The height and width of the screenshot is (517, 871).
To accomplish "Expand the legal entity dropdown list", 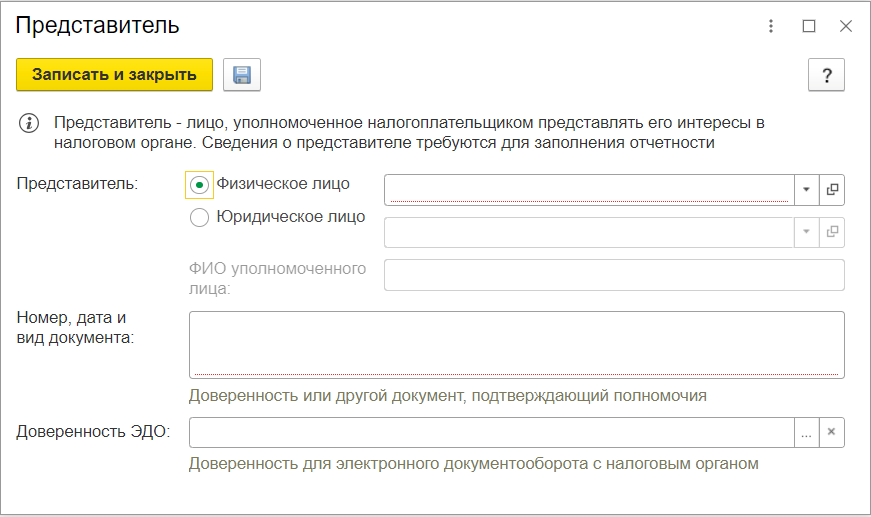I will tap(807, 232).
